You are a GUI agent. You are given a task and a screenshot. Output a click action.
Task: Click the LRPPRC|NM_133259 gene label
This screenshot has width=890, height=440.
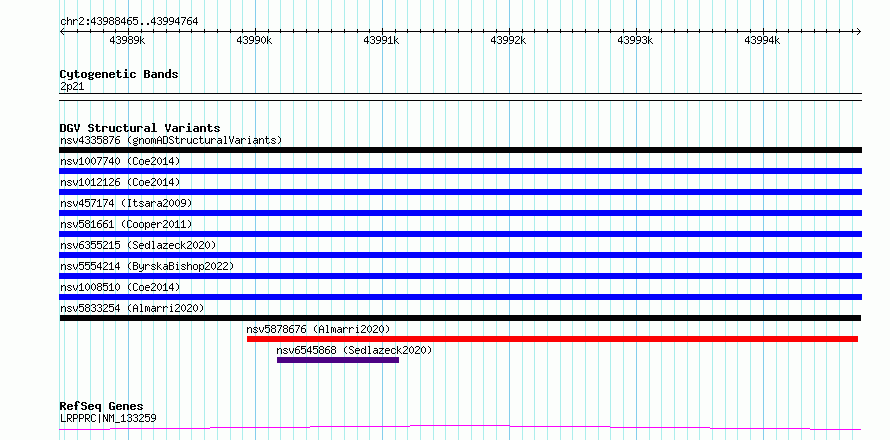(108, 418)
